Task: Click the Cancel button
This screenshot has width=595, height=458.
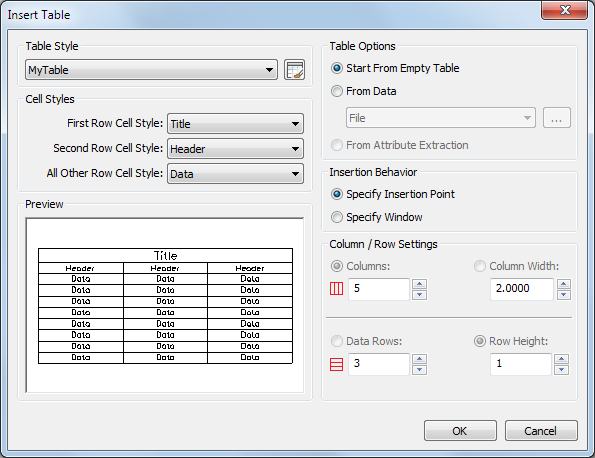Action: [541, 431]
